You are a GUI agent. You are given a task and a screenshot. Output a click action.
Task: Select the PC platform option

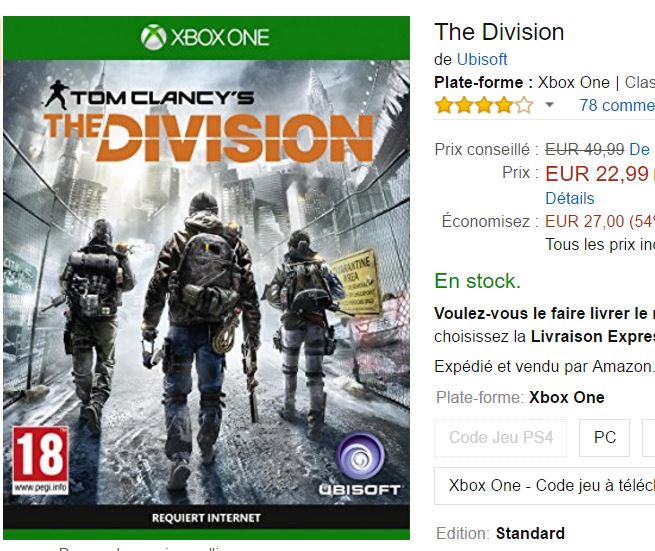(x=604, y=438)
